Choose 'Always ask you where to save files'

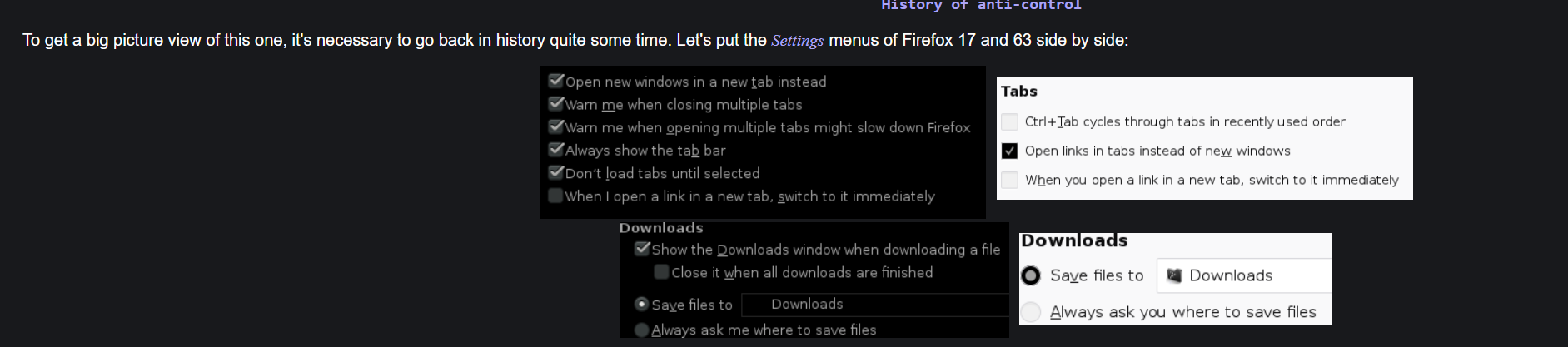coord(1031,312)
